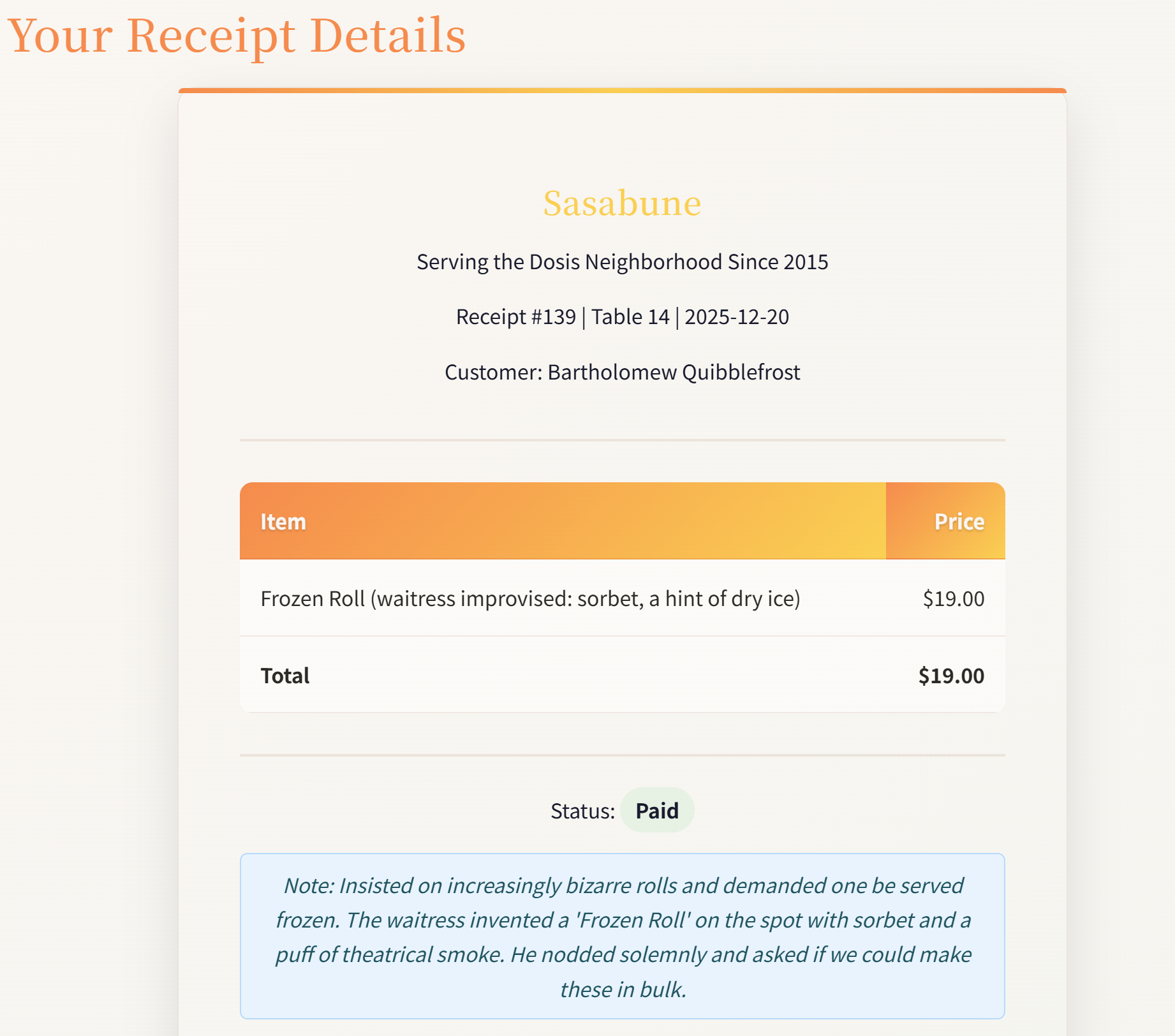
Task: Click the customer name Bartholomew Quibblefrost
Action: click(x=674, y=373)
